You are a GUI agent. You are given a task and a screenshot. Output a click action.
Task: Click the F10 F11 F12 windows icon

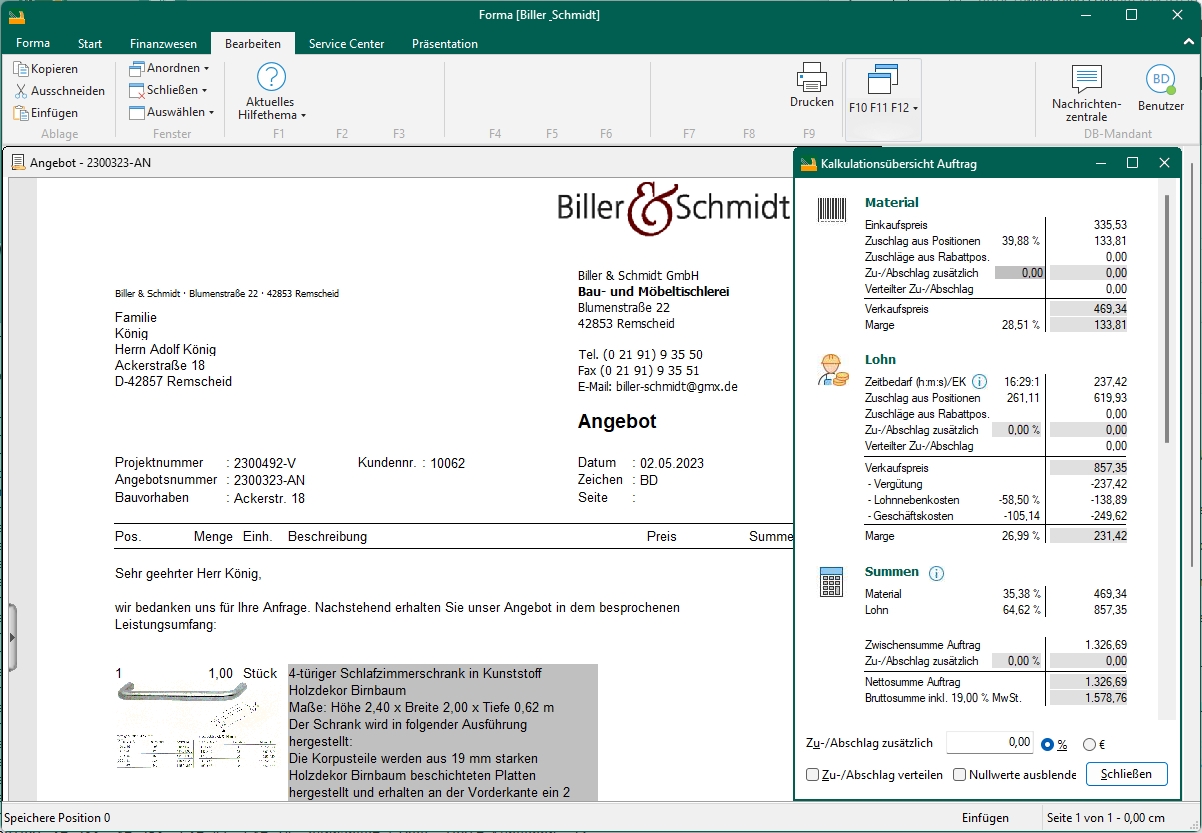click(x=882, y=80)
